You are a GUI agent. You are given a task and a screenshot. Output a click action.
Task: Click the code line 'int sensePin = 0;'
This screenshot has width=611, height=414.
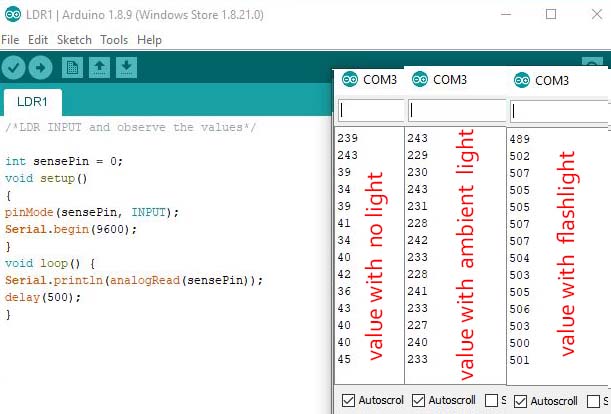(64, 161)
